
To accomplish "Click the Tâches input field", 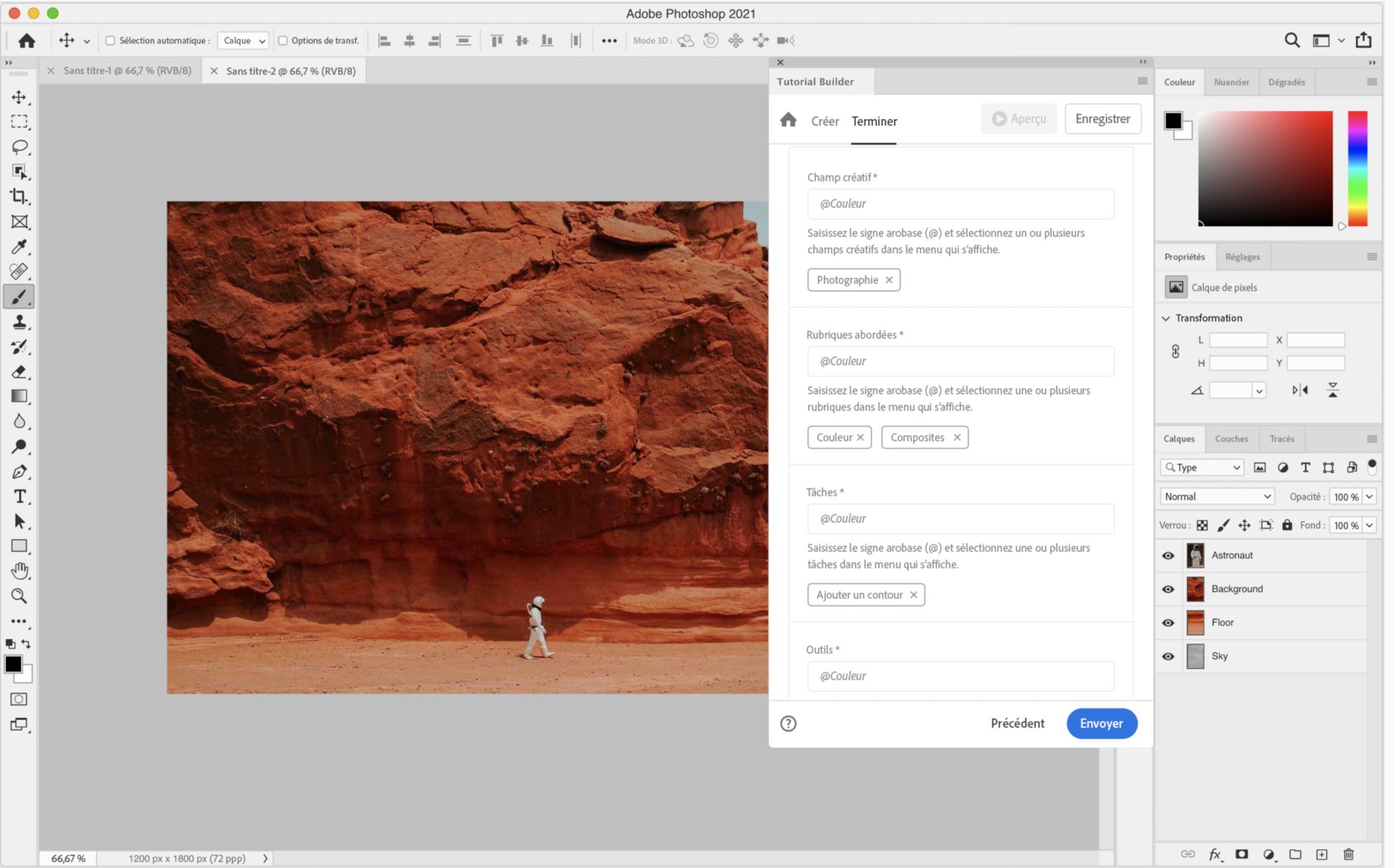I will click(960, 519).
